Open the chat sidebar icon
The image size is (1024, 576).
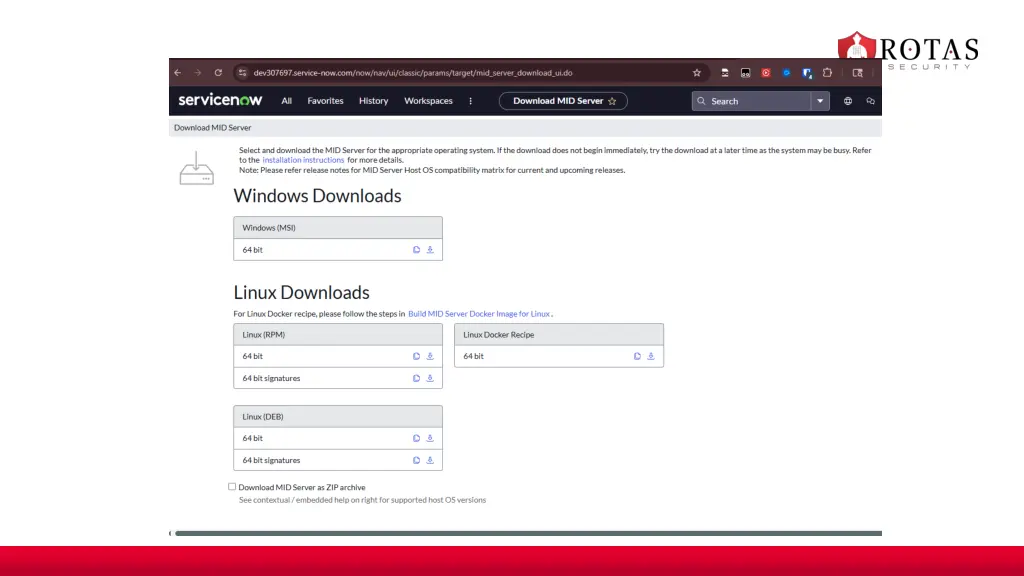pyautogui.click(x=871, y=101)
